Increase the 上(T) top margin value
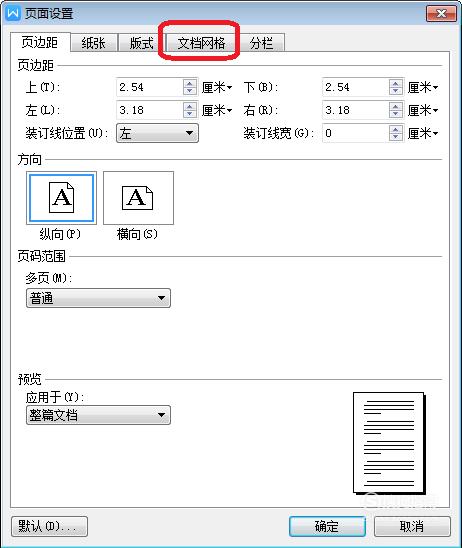The image size is (462, 548). click(x=189, y=83)
